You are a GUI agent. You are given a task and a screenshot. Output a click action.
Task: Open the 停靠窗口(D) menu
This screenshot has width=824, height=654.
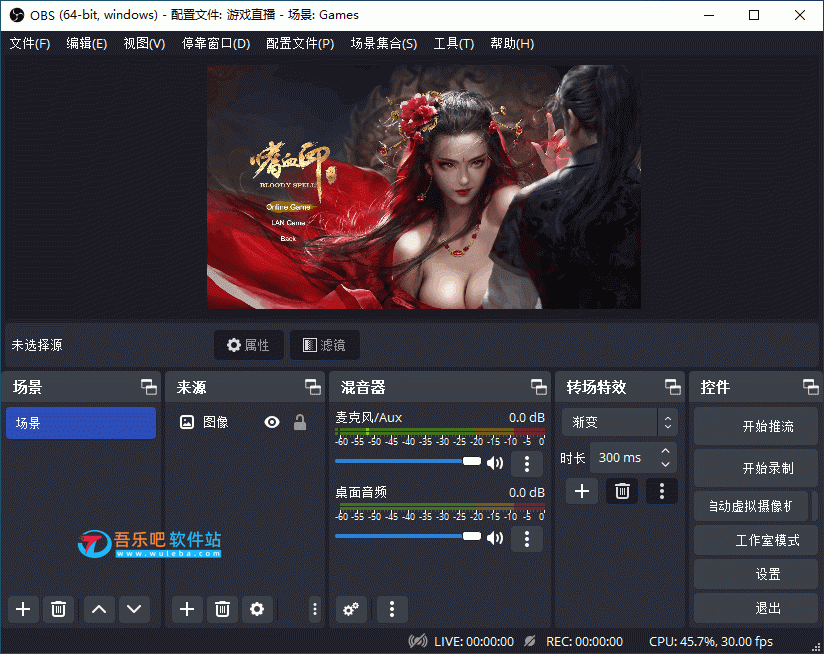point(215,44)
